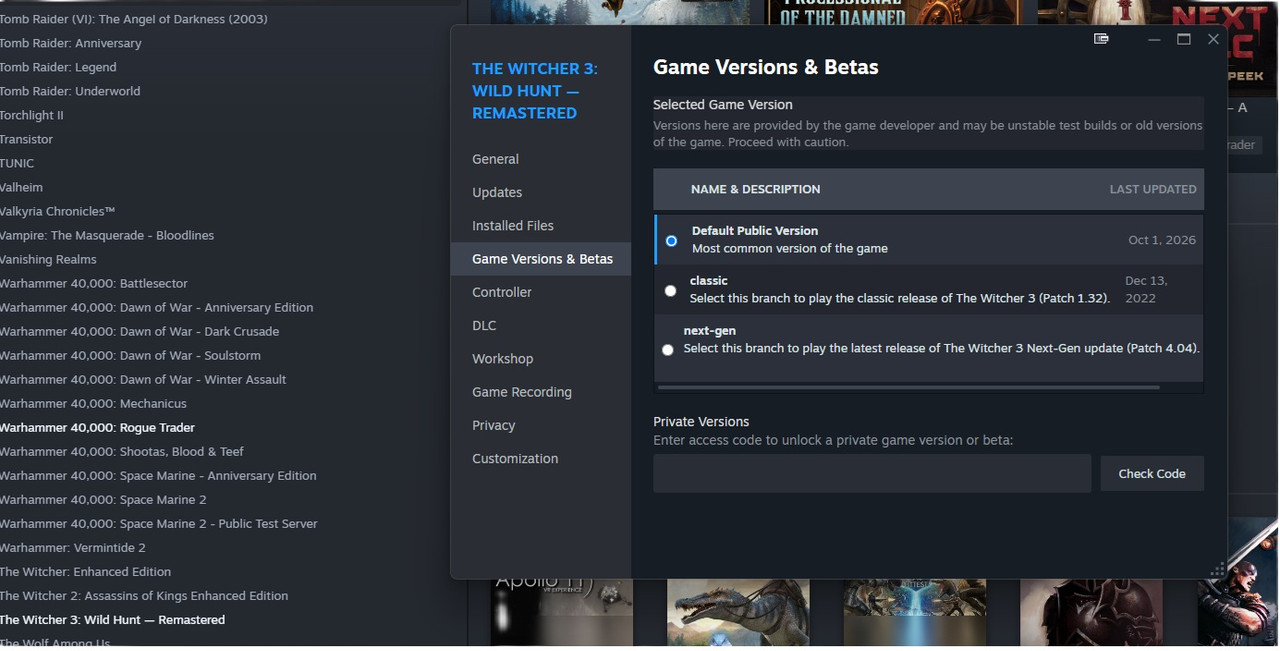
Task: Select Warhammer 40,000: Mechanicus in library
Action: (x=93, y=403)
